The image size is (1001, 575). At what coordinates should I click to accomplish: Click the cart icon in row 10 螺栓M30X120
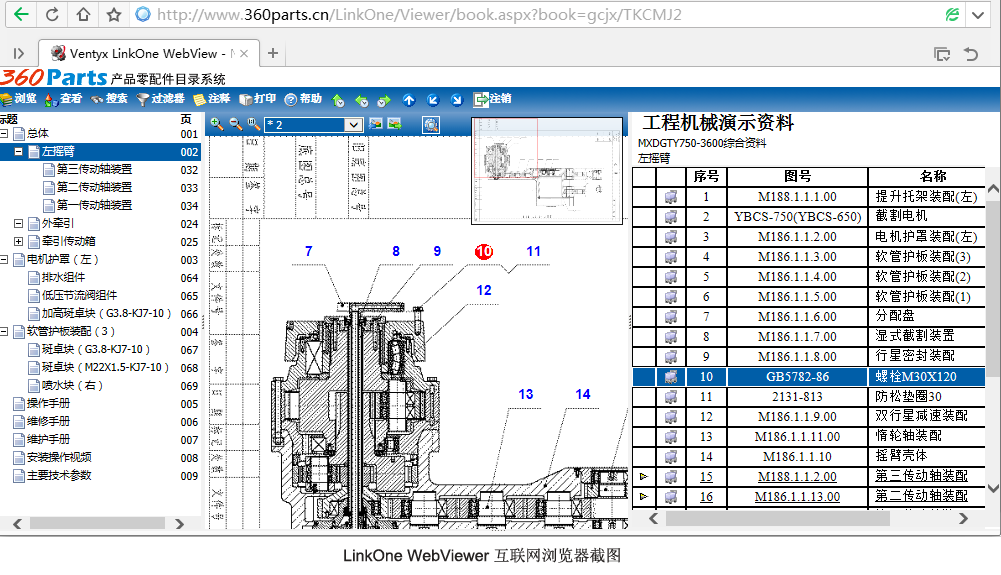(x=670, y=377)
